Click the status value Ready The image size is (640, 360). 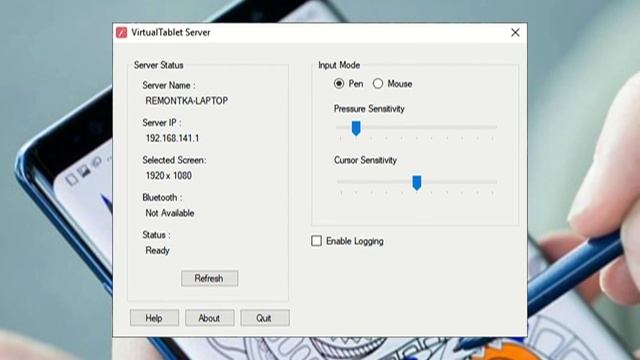click(157, 251)
